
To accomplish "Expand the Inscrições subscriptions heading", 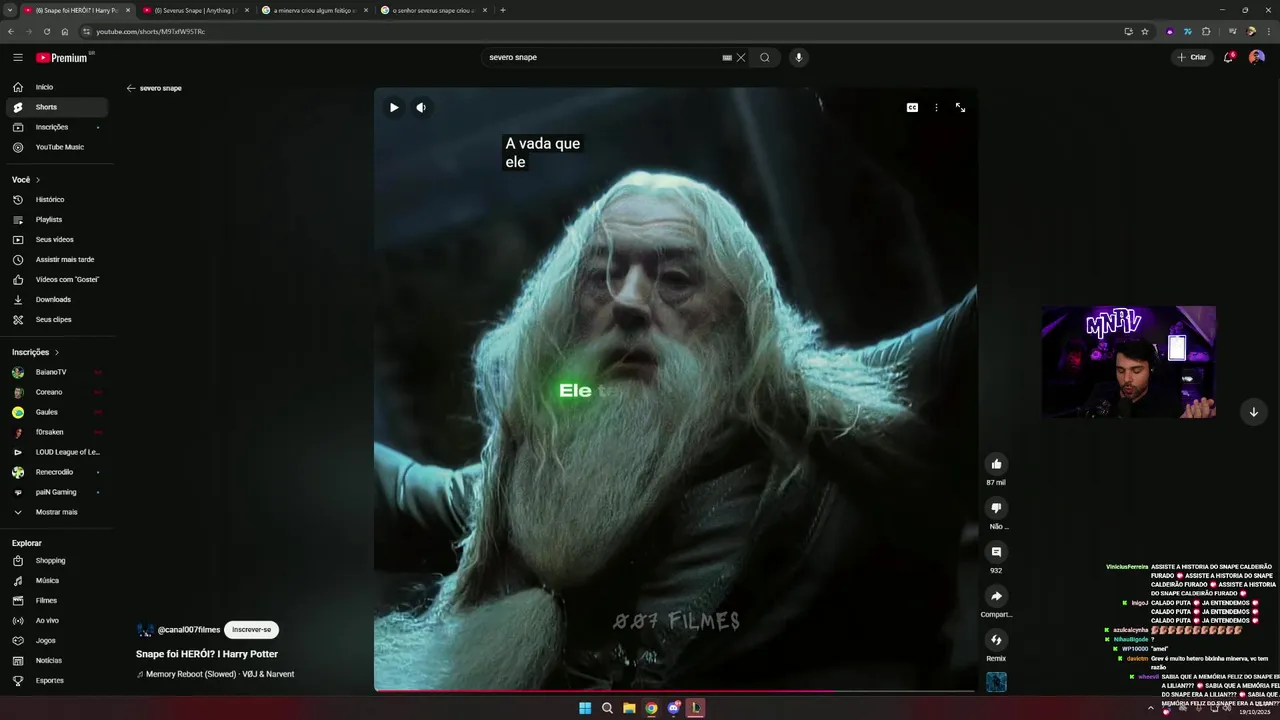I will click(x=36, y=352).
